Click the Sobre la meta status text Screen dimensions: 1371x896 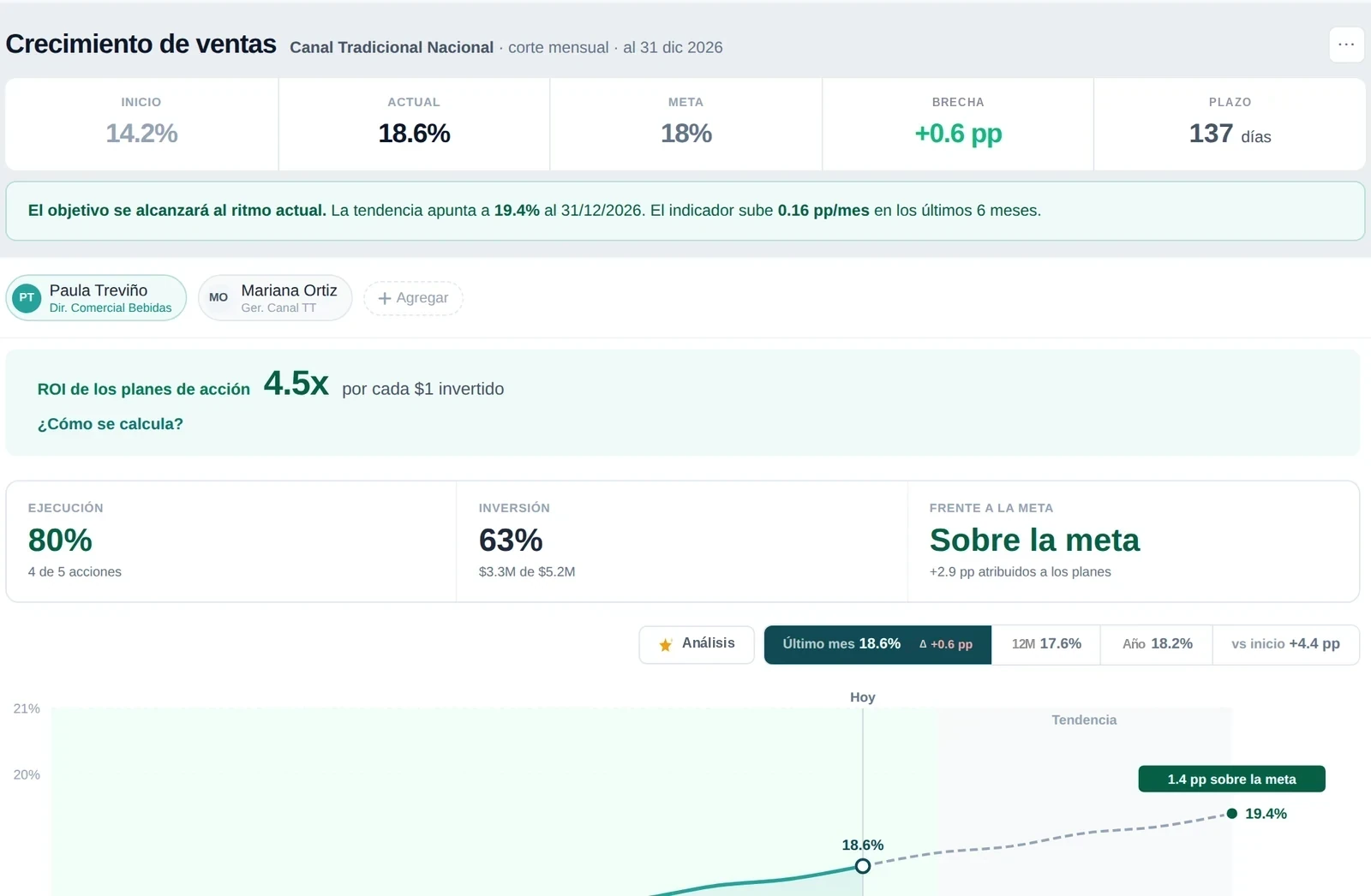pyautogui.click(x=1035, y=541)
